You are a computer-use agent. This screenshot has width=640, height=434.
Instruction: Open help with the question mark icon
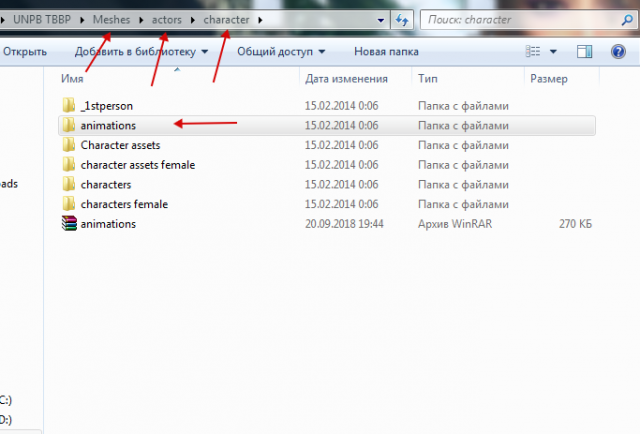[618, 51]
